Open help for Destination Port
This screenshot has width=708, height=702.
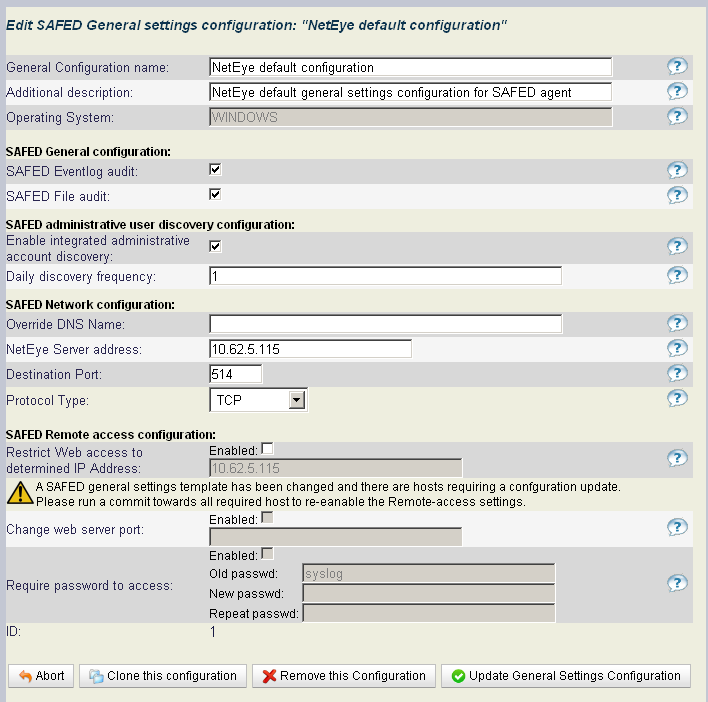coord(677,373)
